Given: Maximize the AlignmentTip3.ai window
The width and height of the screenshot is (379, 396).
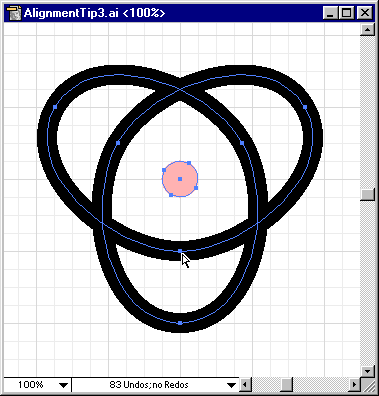Looking at the screenshot, I should 346,13.
